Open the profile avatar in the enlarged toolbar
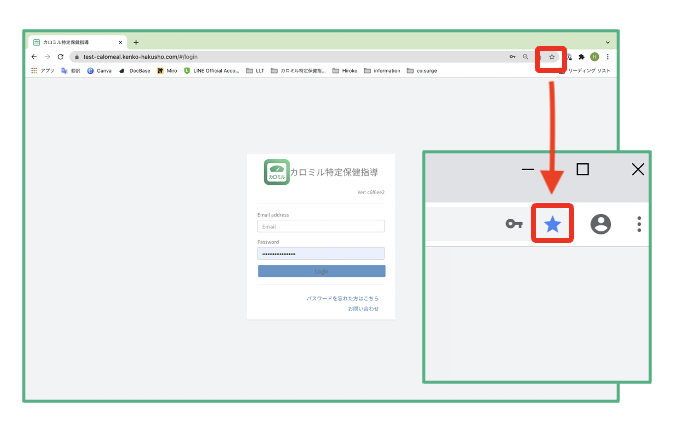Screen dimensions: 678x434 (x=600, y=224)
